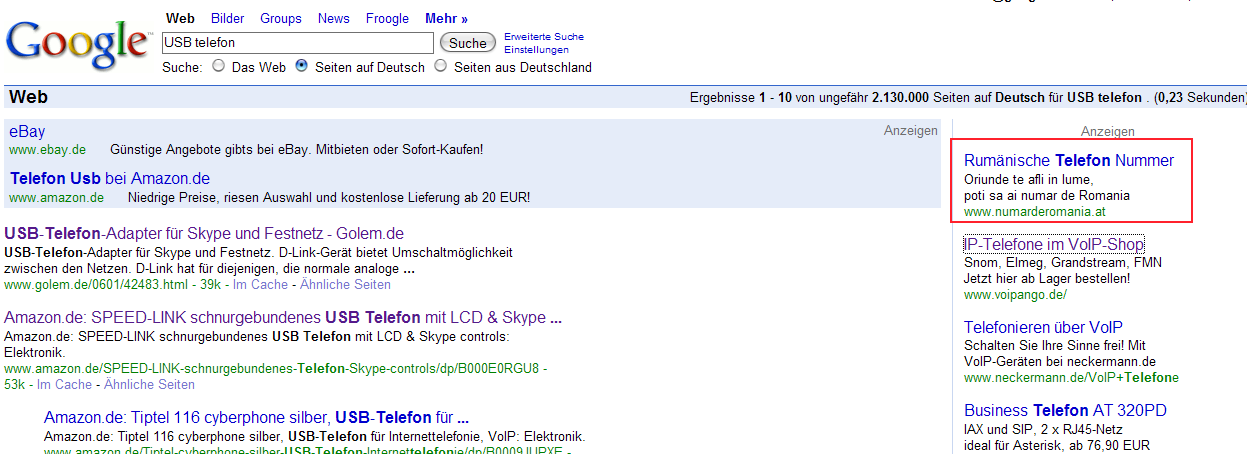Open 'Rumänische Telefon Nummer' ad
Image resolution: width=1247 pixels, height=454 pixels.
coord(1069,160)
